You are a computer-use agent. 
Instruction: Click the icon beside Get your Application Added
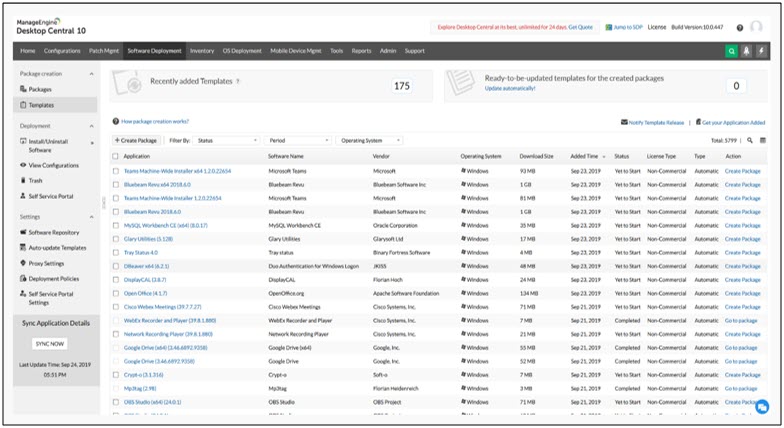698,122
